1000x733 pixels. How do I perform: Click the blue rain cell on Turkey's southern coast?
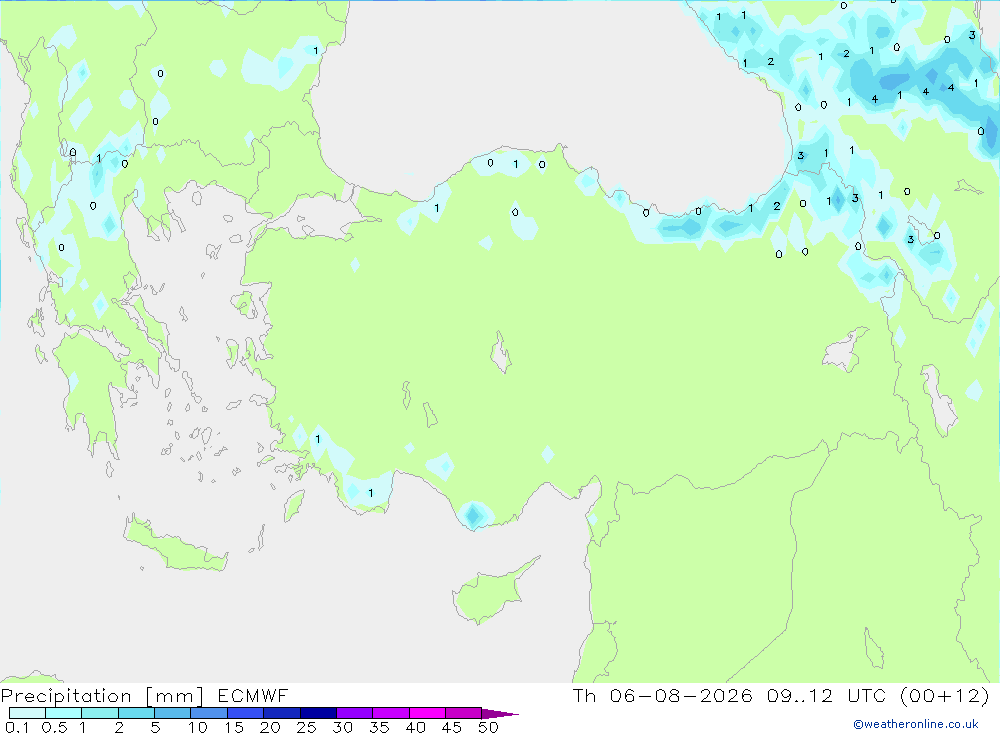pos(473,515)
